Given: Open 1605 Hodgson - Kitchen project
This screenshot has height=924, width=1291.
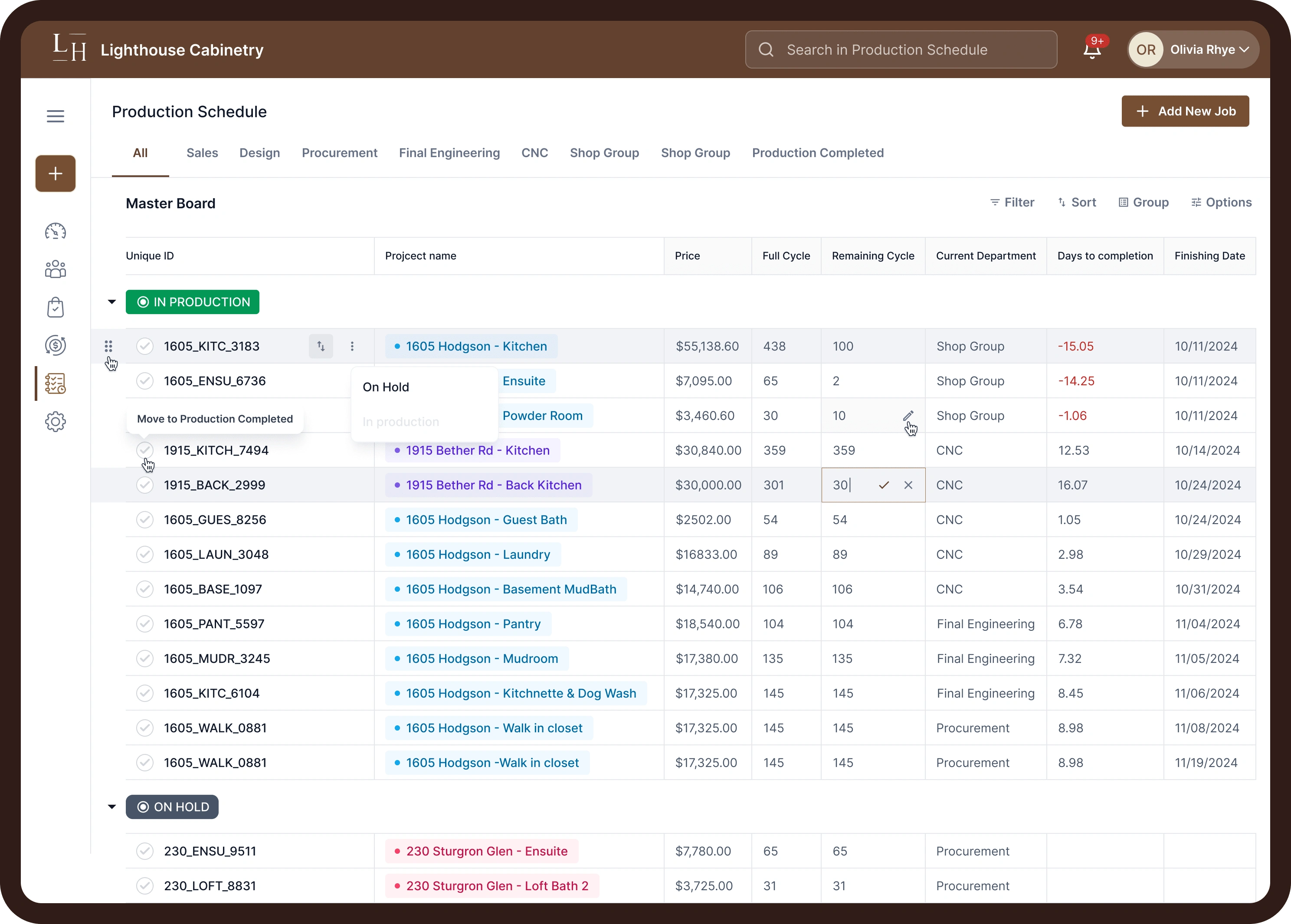Looking at the screenshot, I should pyautogui.click(x=471, y=346).
